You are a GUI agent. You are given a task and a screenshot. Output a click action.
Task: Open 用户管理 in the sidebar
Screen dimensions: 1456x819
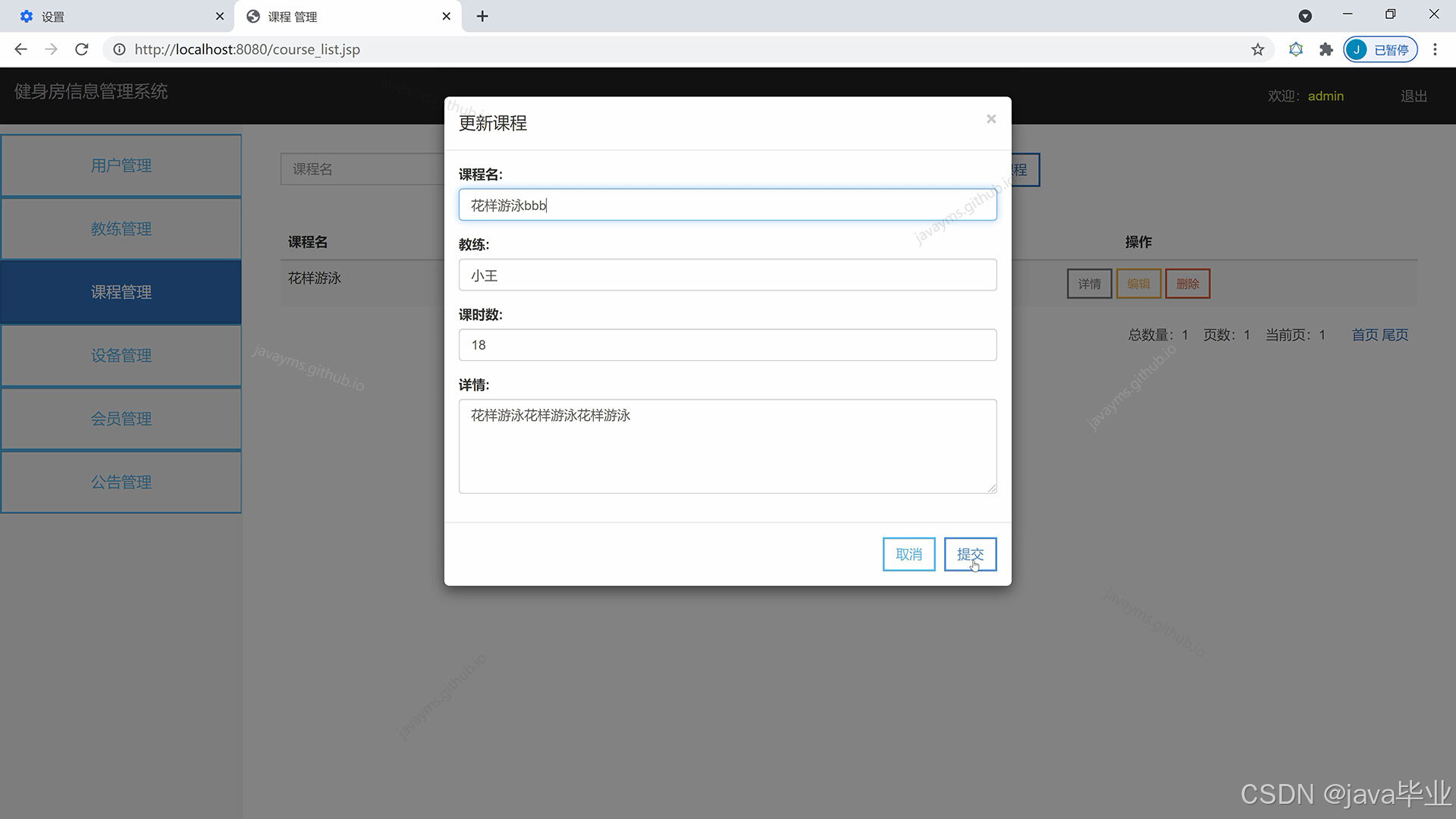point(121,165)
